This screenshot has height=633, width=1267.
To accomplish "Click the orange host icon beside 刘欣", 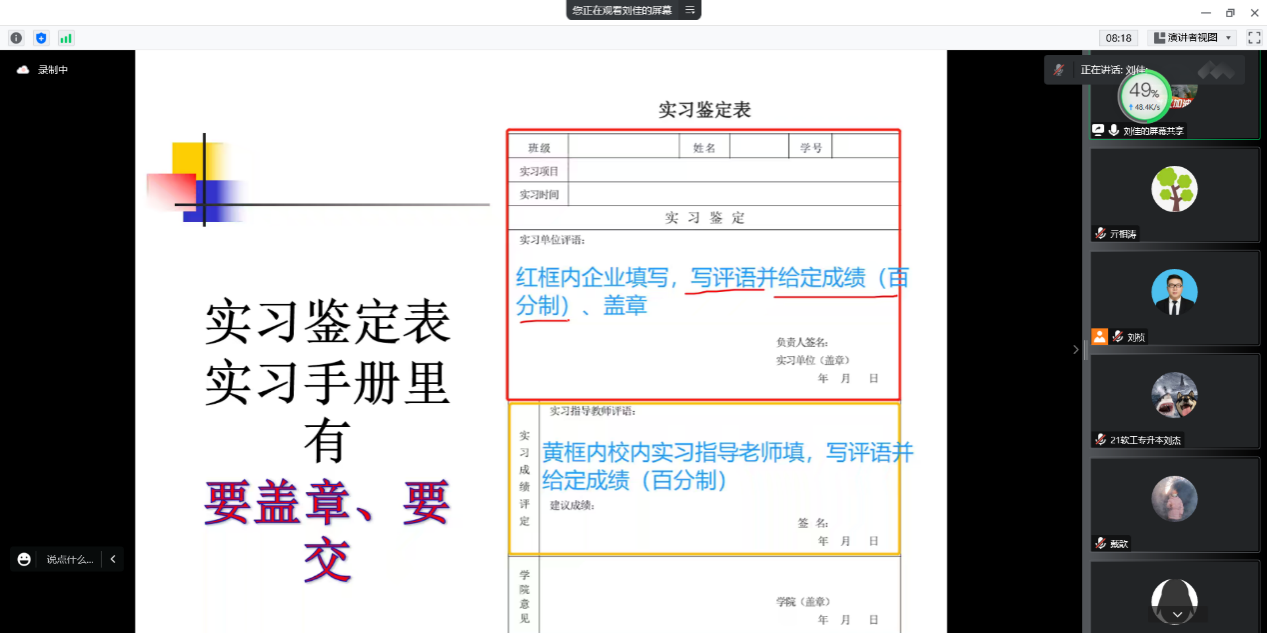I will pos(1100,337).
